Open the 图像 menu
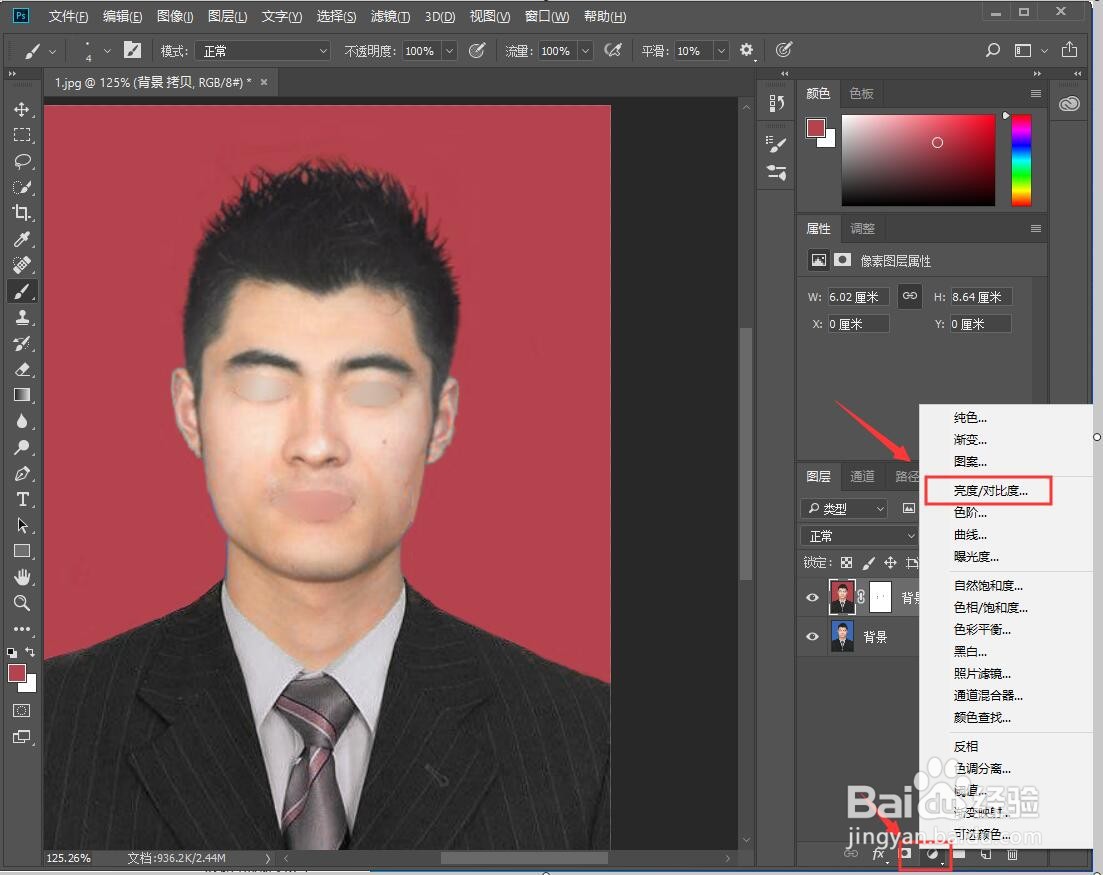Screen dimensions: 1103x875 point(174,16)
